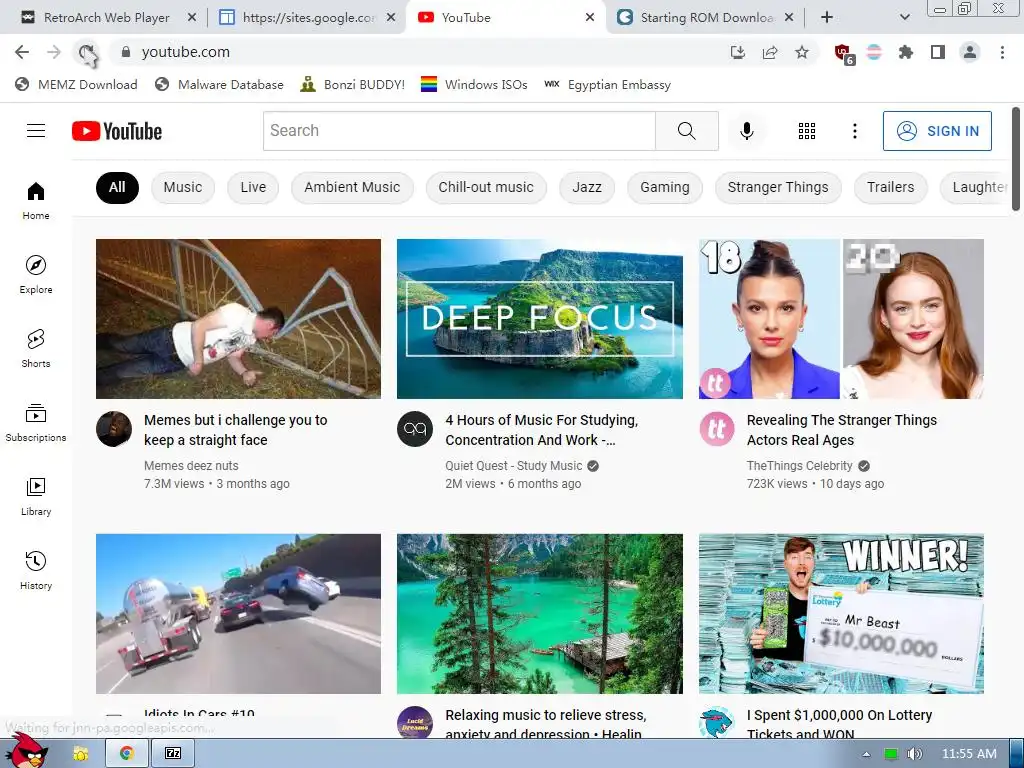Switch to Starting ROM Download tab

pyautogui.click(x=705, y=18)
